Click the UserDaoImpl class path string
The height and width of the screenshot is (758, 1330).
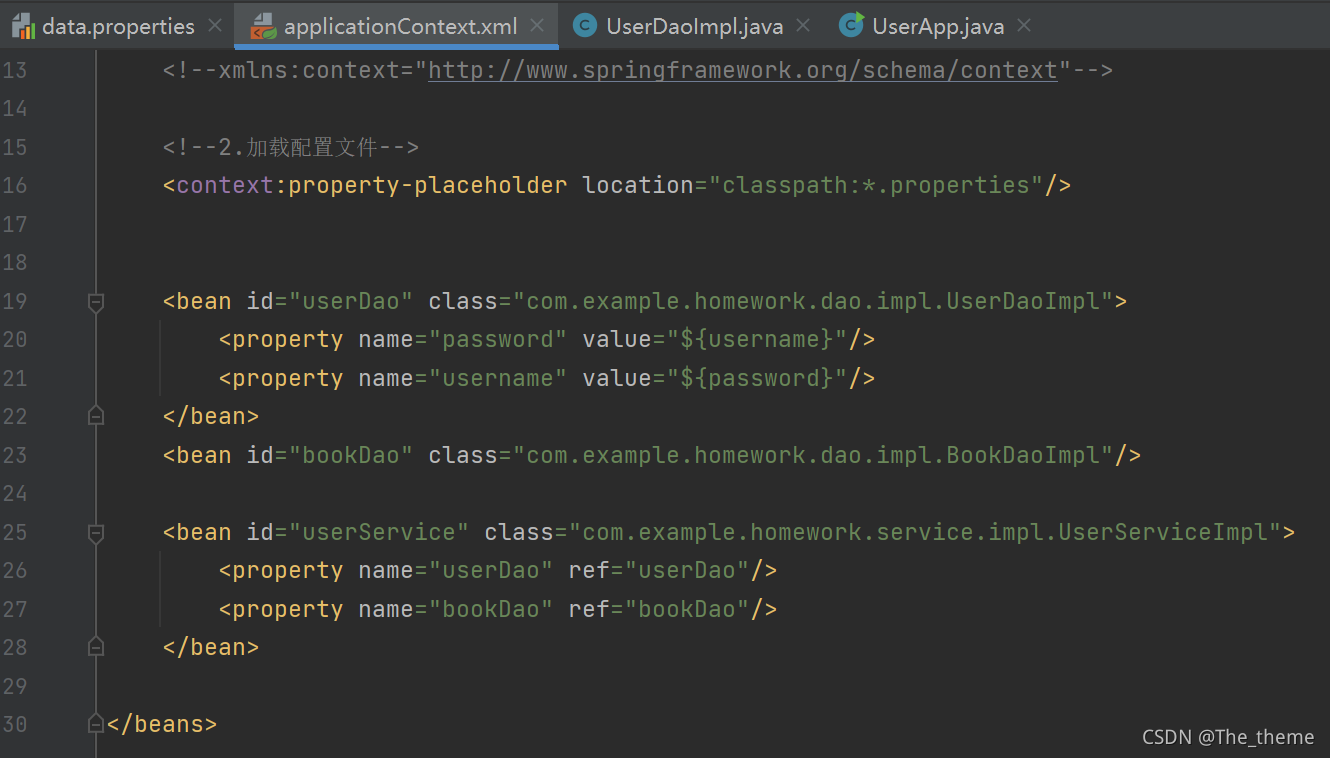pyautogui.click(x=813, y=301)
